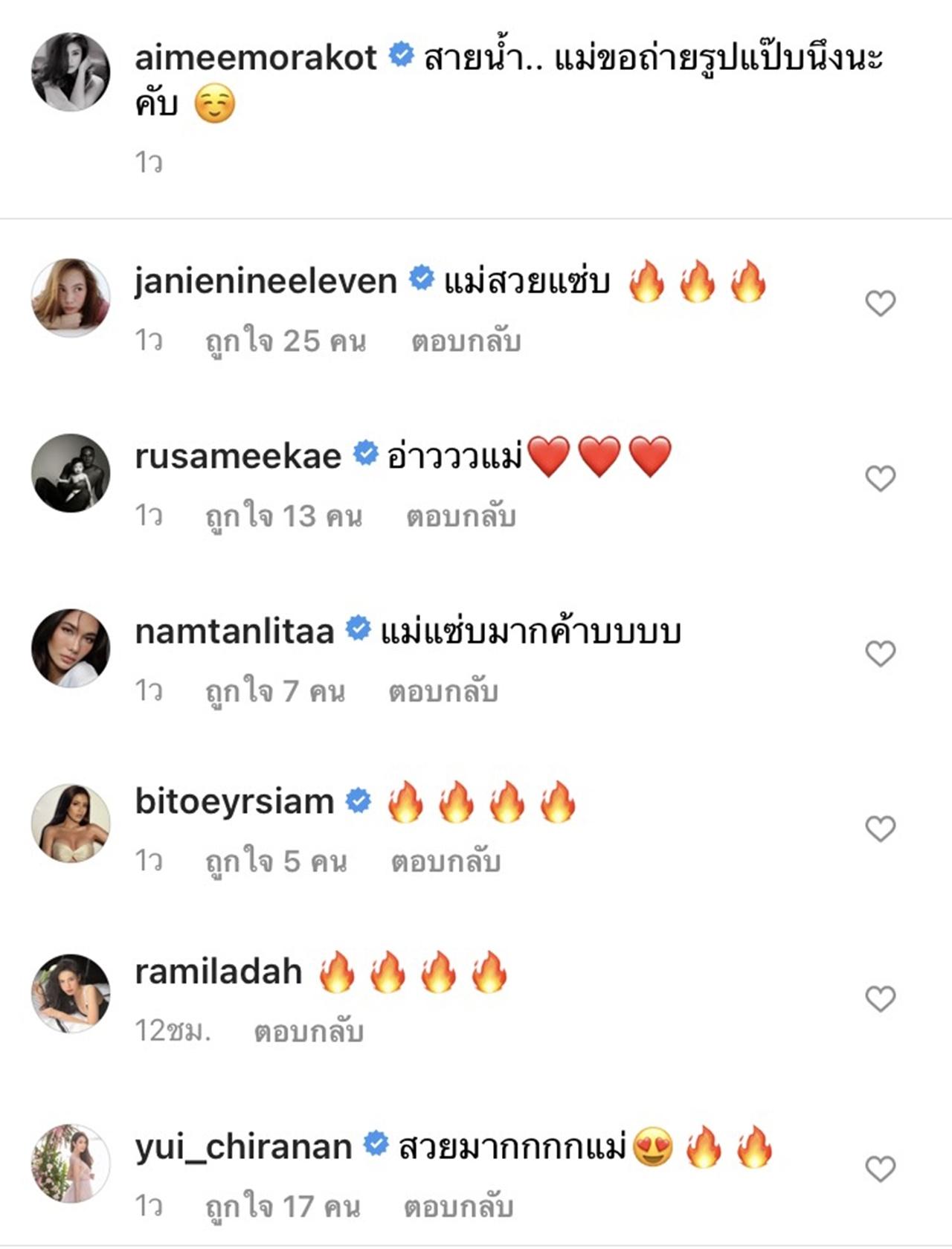The width and height of the screenshot is (952, 1249).
Task: Open bitoeyrsiam's profile avatar
Action: point(71,823)
